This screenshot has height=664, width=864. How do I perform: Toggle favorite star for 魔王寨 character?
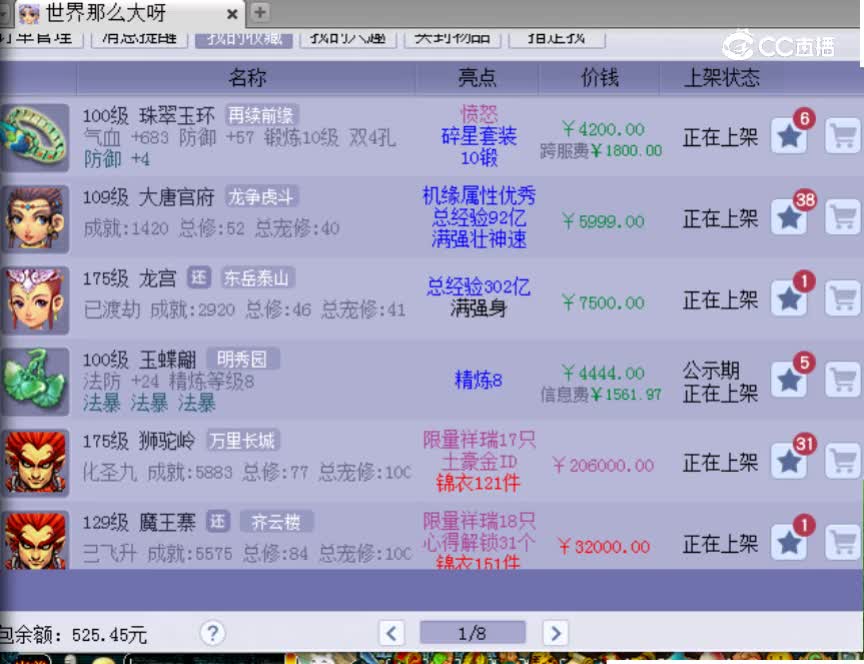(789, 543)
